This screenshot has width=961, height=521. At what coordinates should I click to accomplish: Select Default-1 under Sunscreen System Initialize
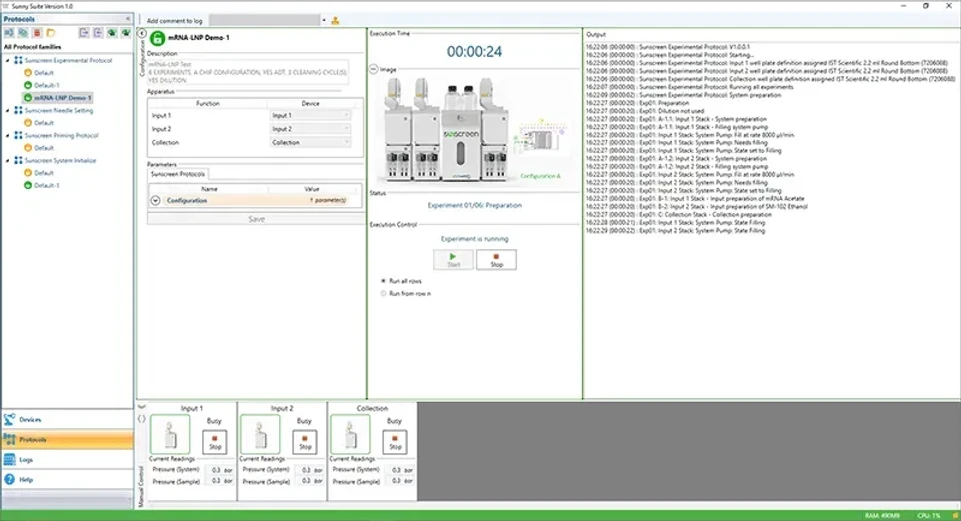pyautogui.click(x=46, y=185)
